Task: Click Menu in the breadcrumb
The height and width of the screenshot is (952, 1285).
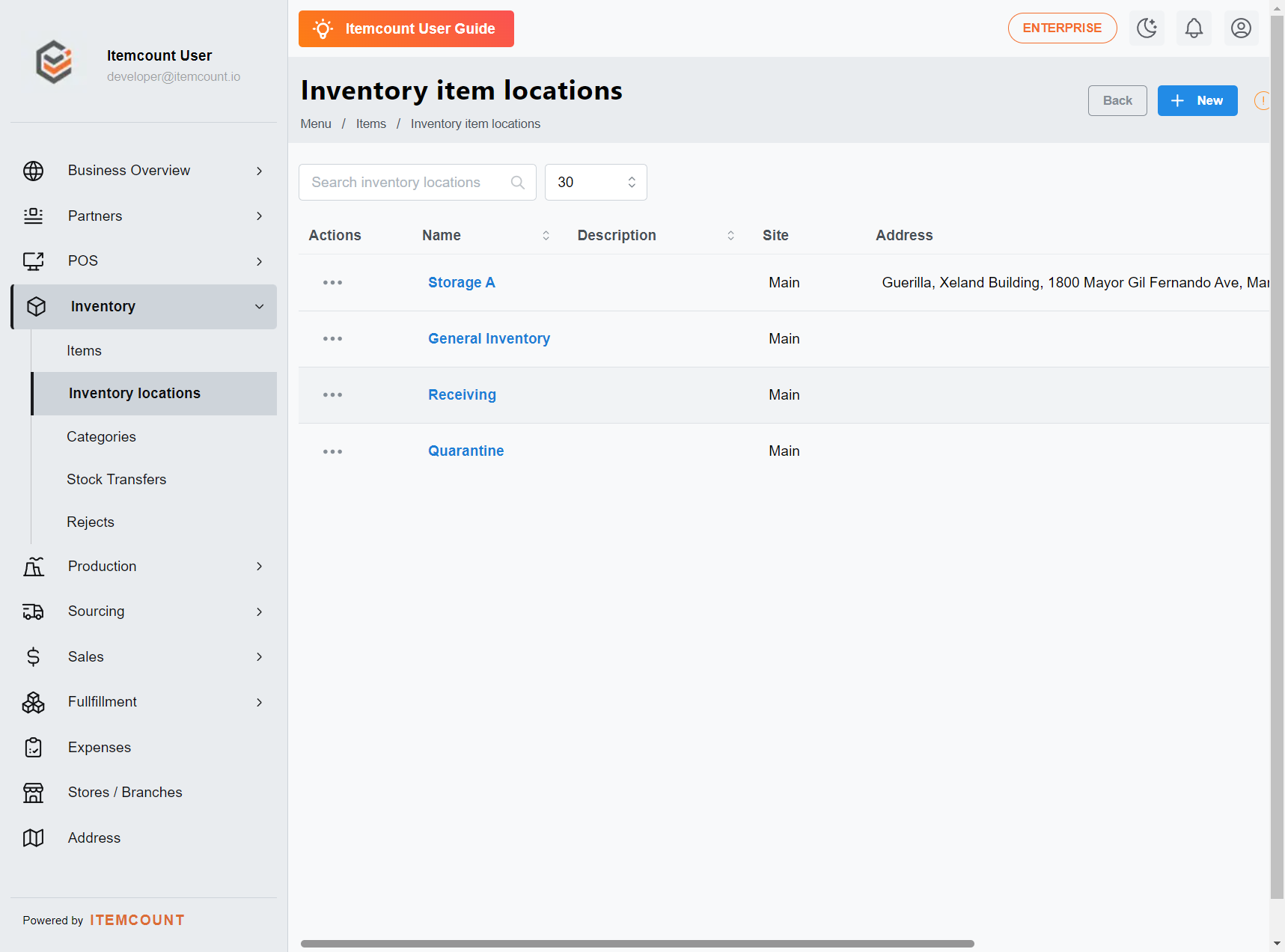Action: [x=316, y=124]
